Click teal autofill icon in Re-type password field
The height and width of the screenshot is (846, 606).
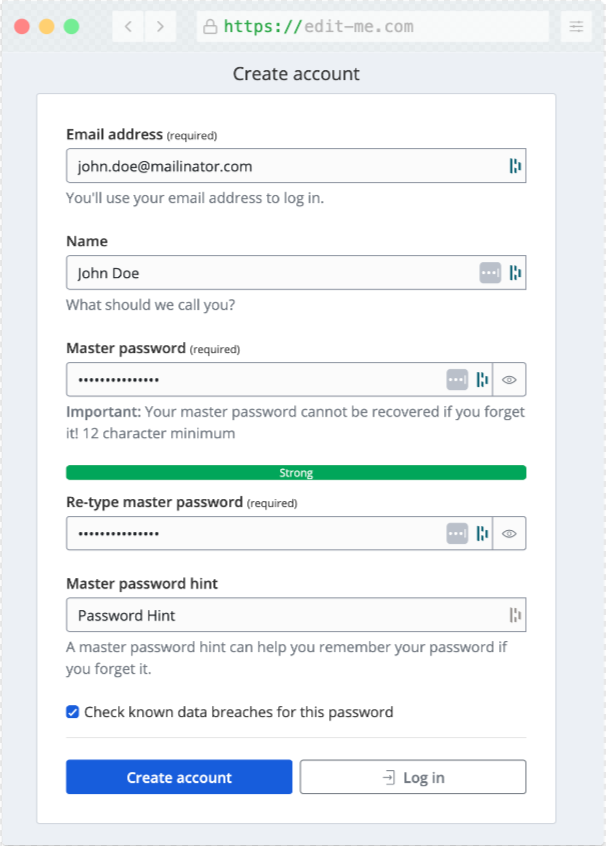(482, 533)
